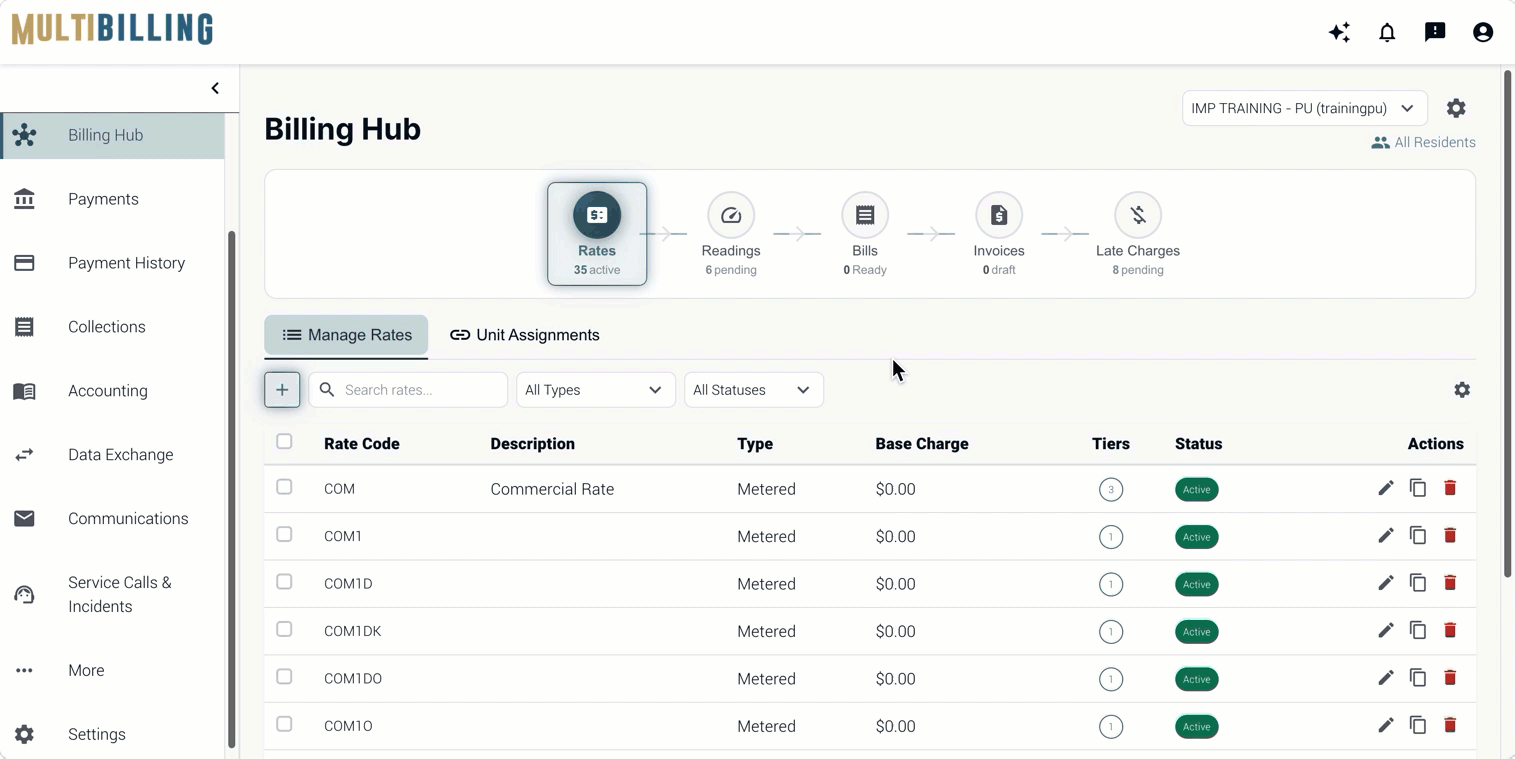
Task: Collapse the sidebar with the chevron
Action: [x=215, y=88]
